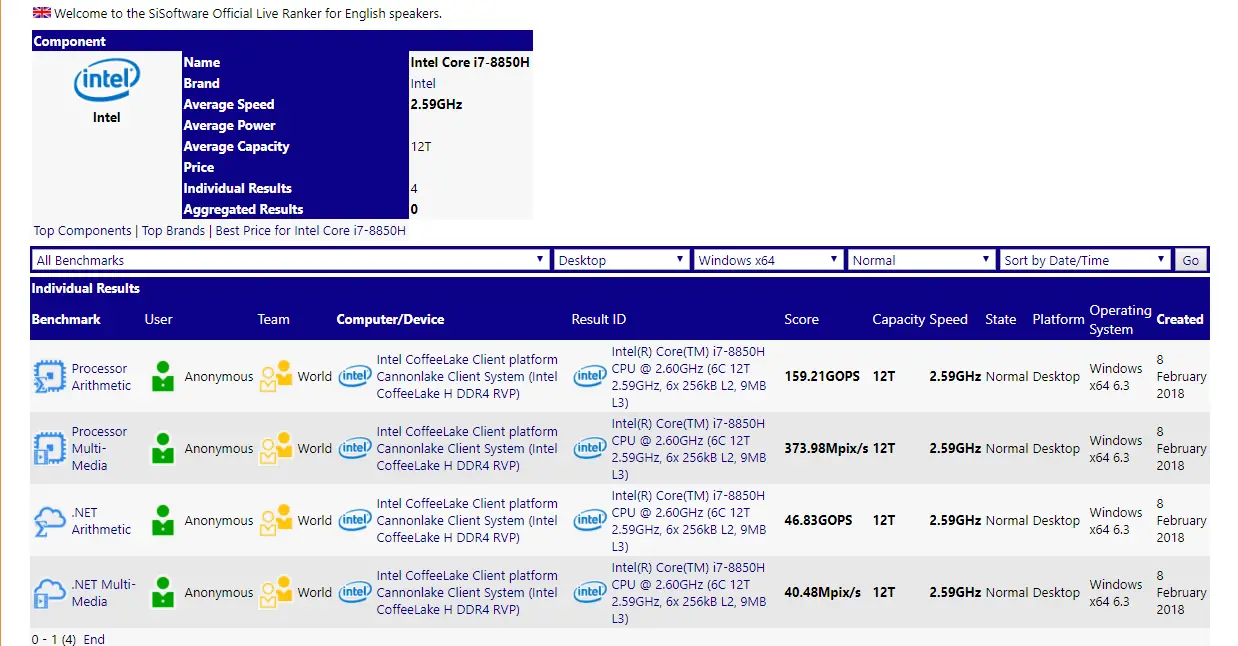Image resolution: width=1238 pixels, height=646 pixels.
Task: Click Intel device logo in .NET Multi-Media row
Action: click(355, 593)
